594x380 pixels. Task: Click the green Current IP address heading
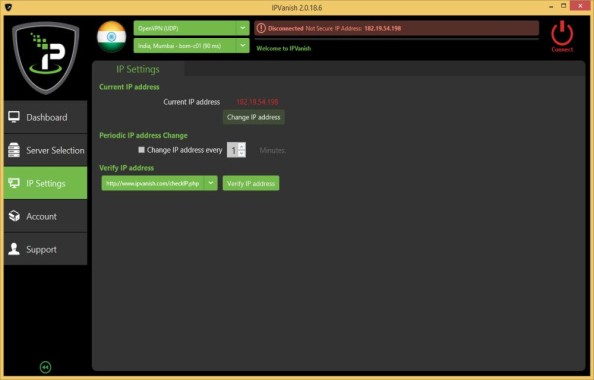pos(129,87)
